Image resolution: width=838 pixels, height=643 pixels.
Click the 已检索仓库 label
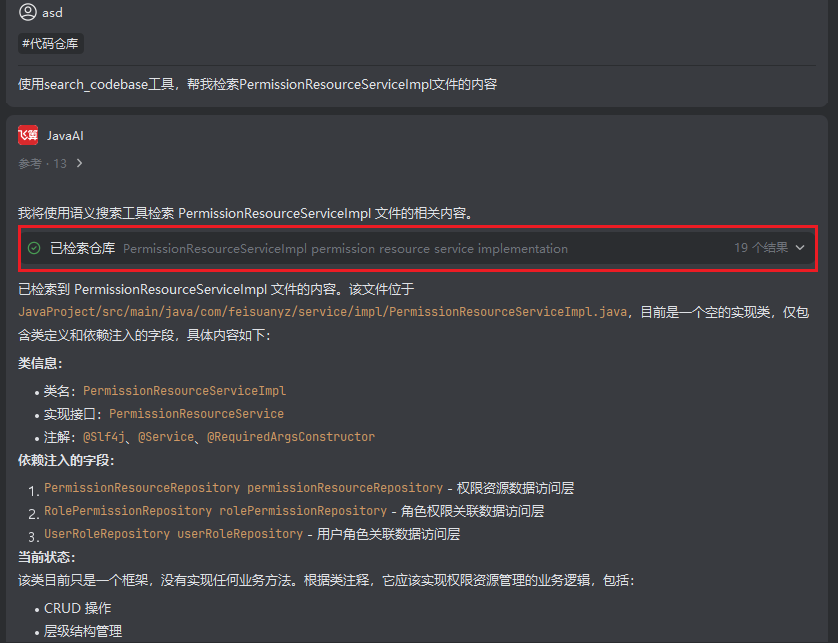click(83, 248)
